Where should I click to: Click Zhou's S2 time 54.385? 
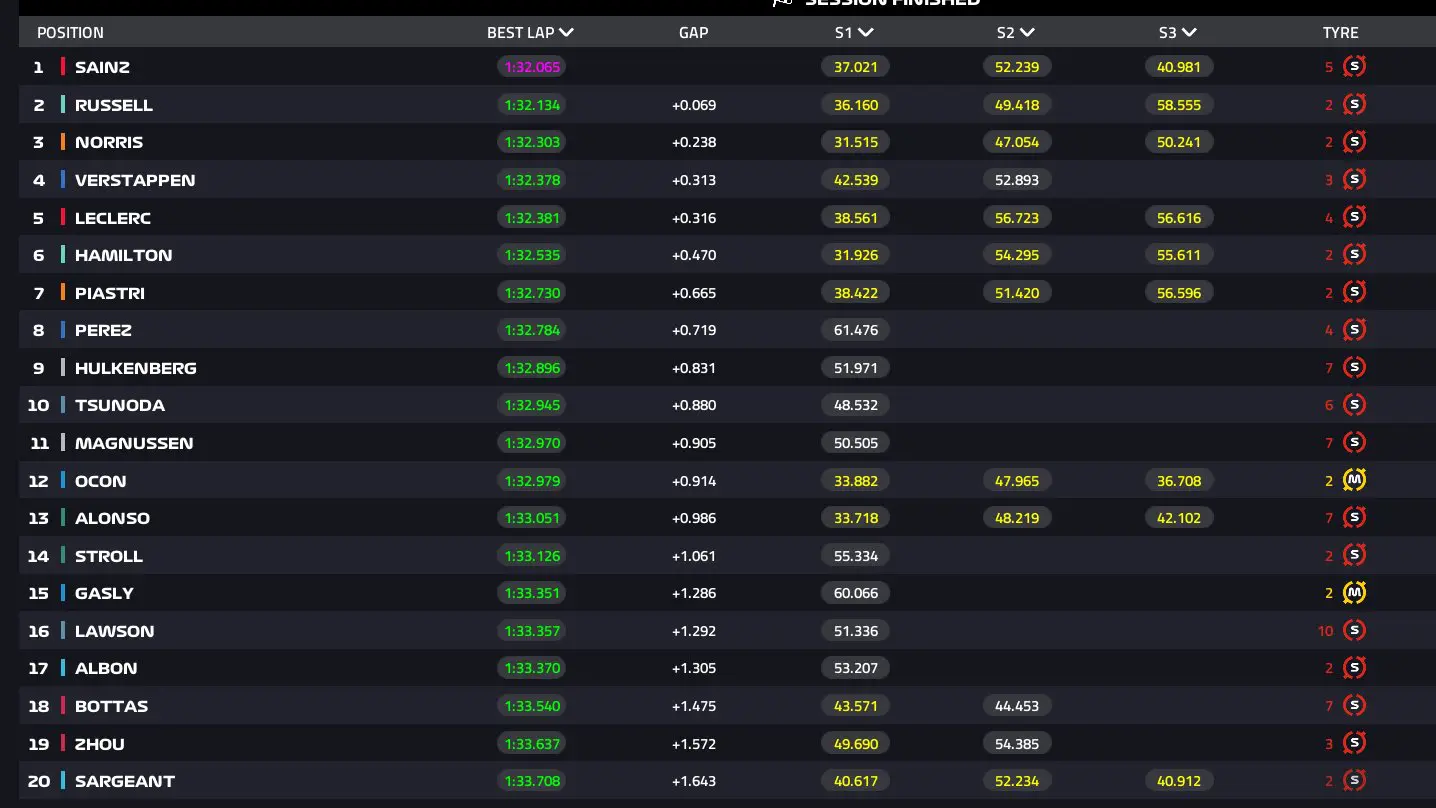click(1017, 743)
